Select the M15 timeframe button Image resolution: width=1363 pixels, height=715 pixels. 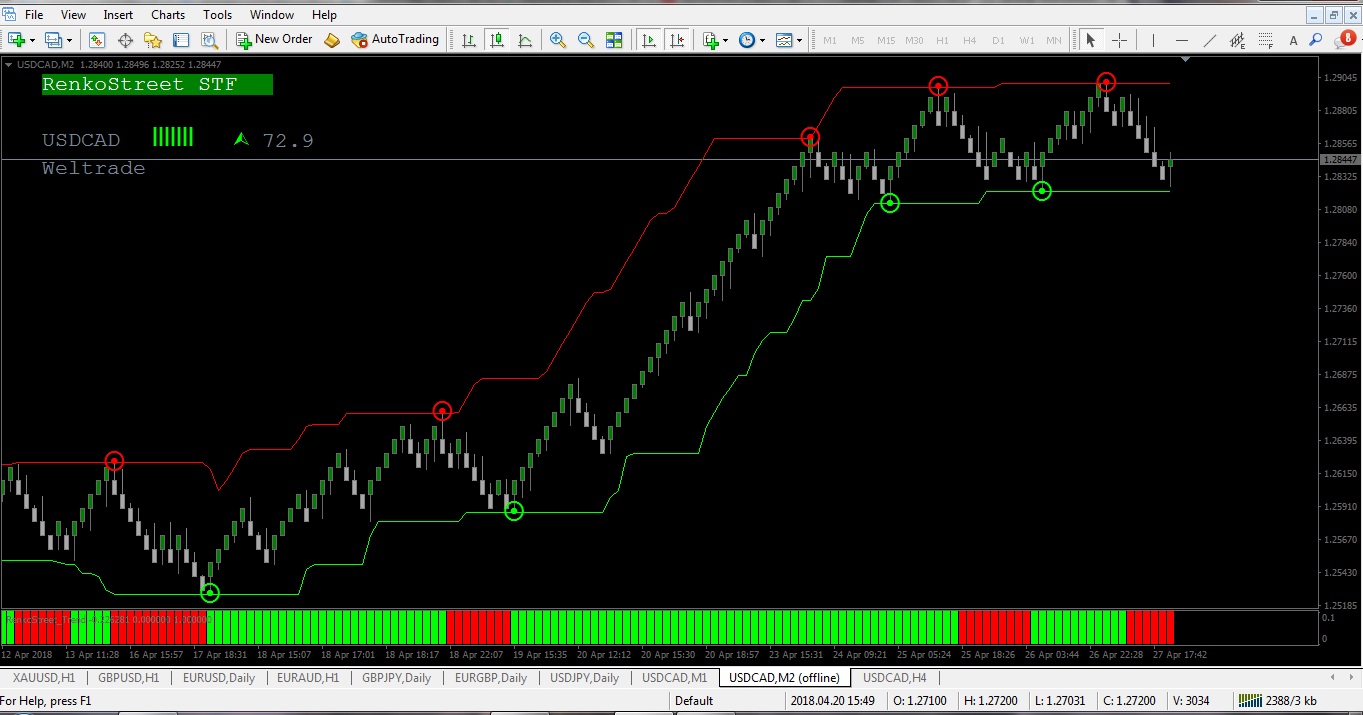886,40
